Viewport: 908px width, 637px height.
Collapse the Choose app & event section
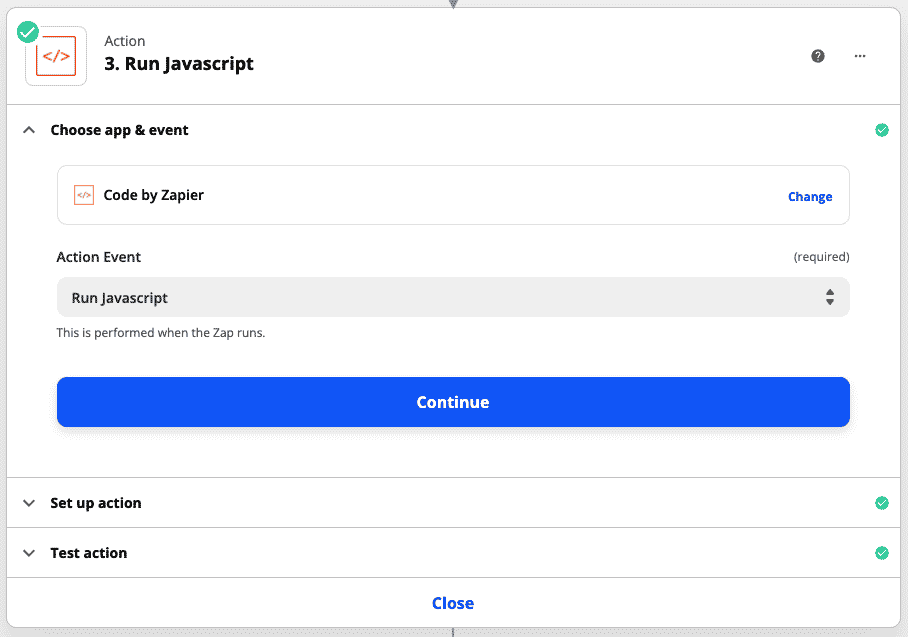coord(29,130)
